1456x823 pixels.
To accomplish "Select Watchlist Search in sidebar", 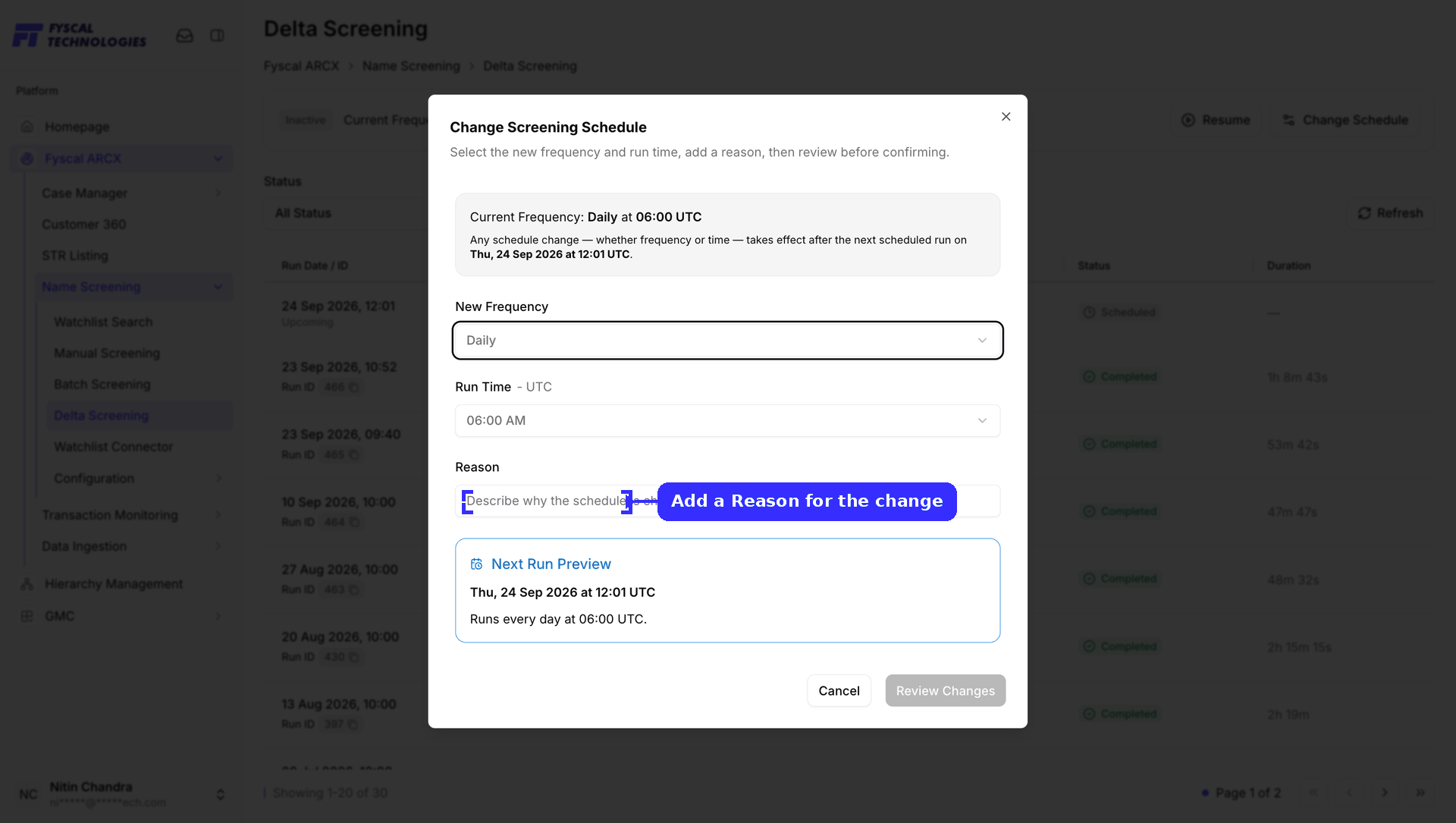I will tap(103, 322).
